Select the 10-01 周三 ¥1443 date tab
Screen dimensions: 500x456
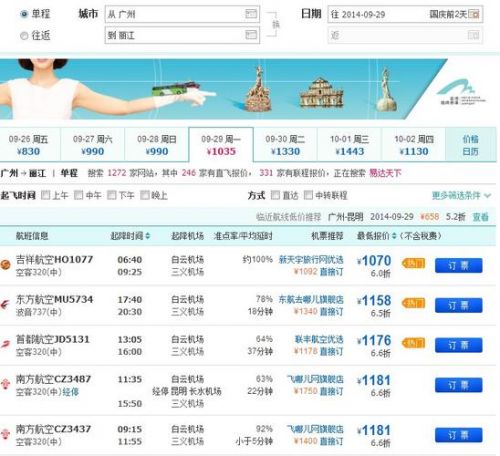(x=349, y=145)
